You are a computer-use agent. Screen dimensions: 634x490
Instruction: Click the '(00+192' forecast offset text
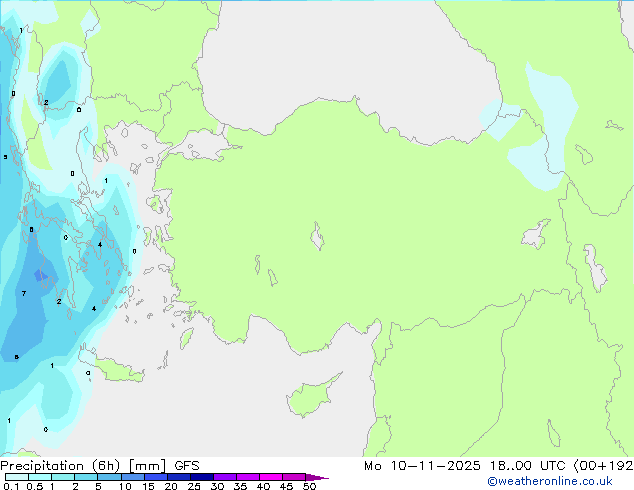pyautogui.click(x=603, y=466)
